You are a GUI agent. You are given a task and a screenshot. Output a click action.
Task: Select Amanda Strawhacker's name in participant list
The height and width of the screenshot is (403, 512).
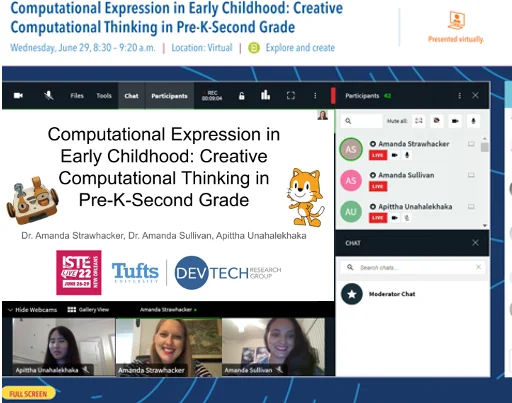pyautogui.click(x=414, y=144)
